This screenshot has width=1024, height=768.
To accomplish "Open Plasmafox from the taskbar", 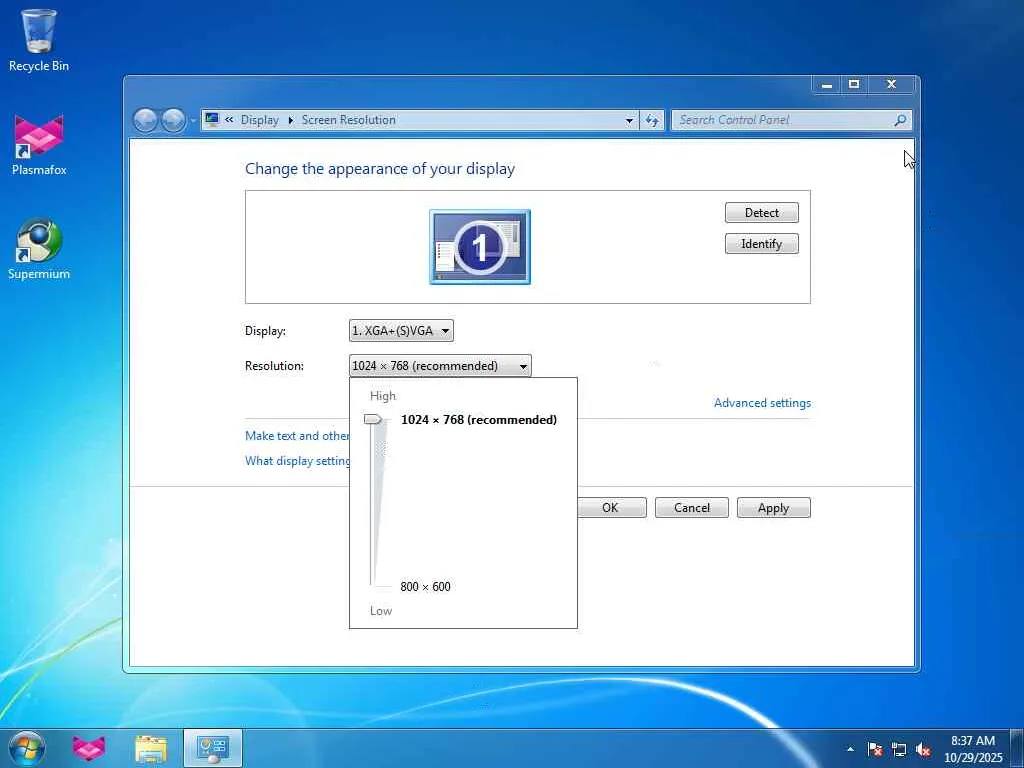I will pyautogui.click(x=89, y=748).
